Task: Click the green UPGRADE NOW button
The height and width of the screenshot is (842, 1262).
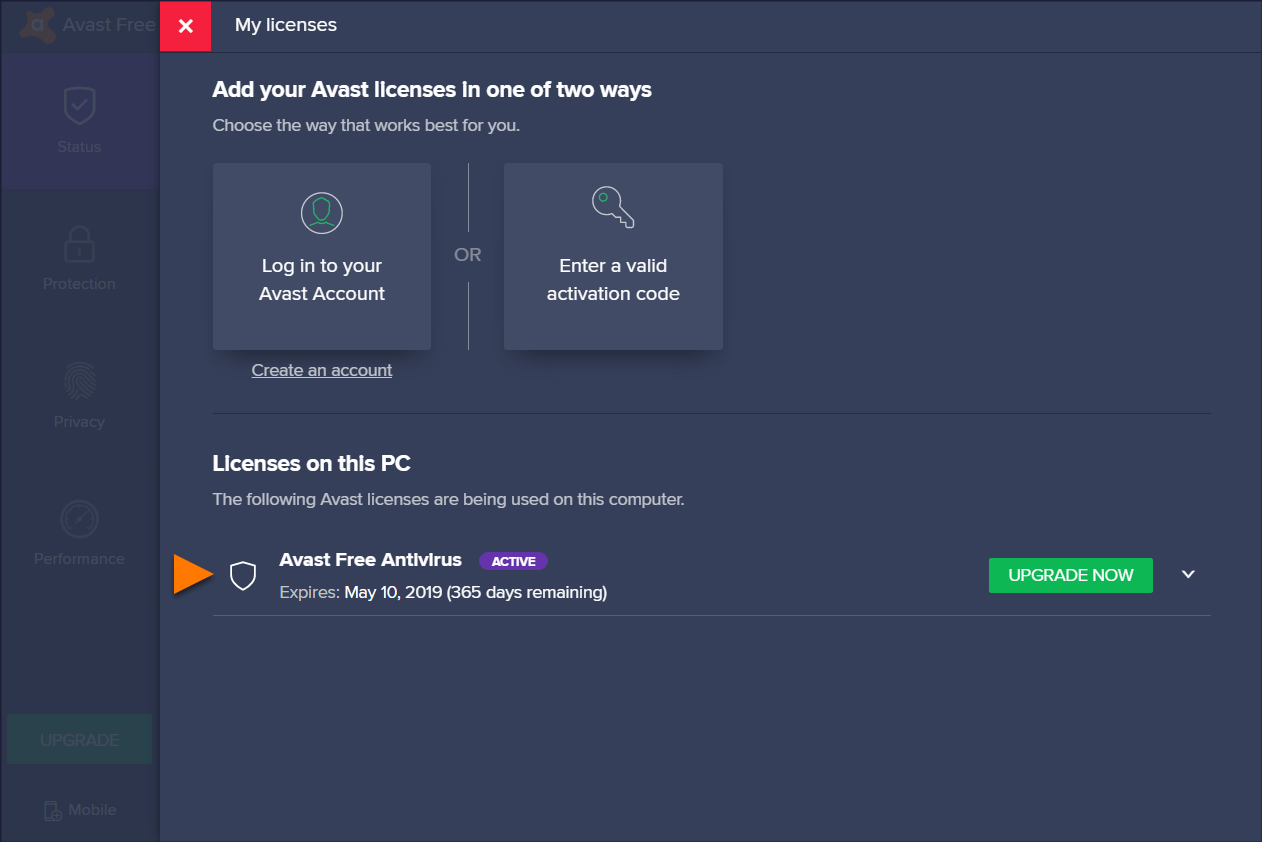Action: pos(1070,575)
